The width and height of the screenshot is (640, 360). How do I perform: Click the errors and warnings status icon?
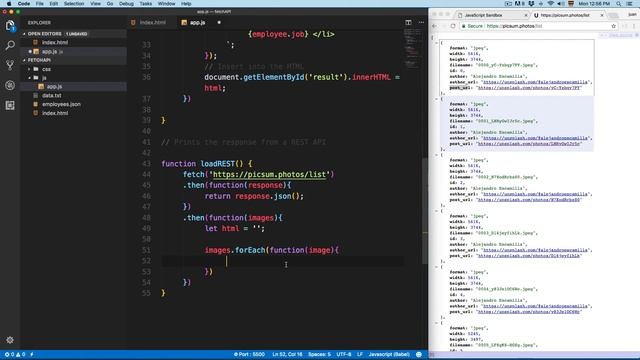[15, 354]
